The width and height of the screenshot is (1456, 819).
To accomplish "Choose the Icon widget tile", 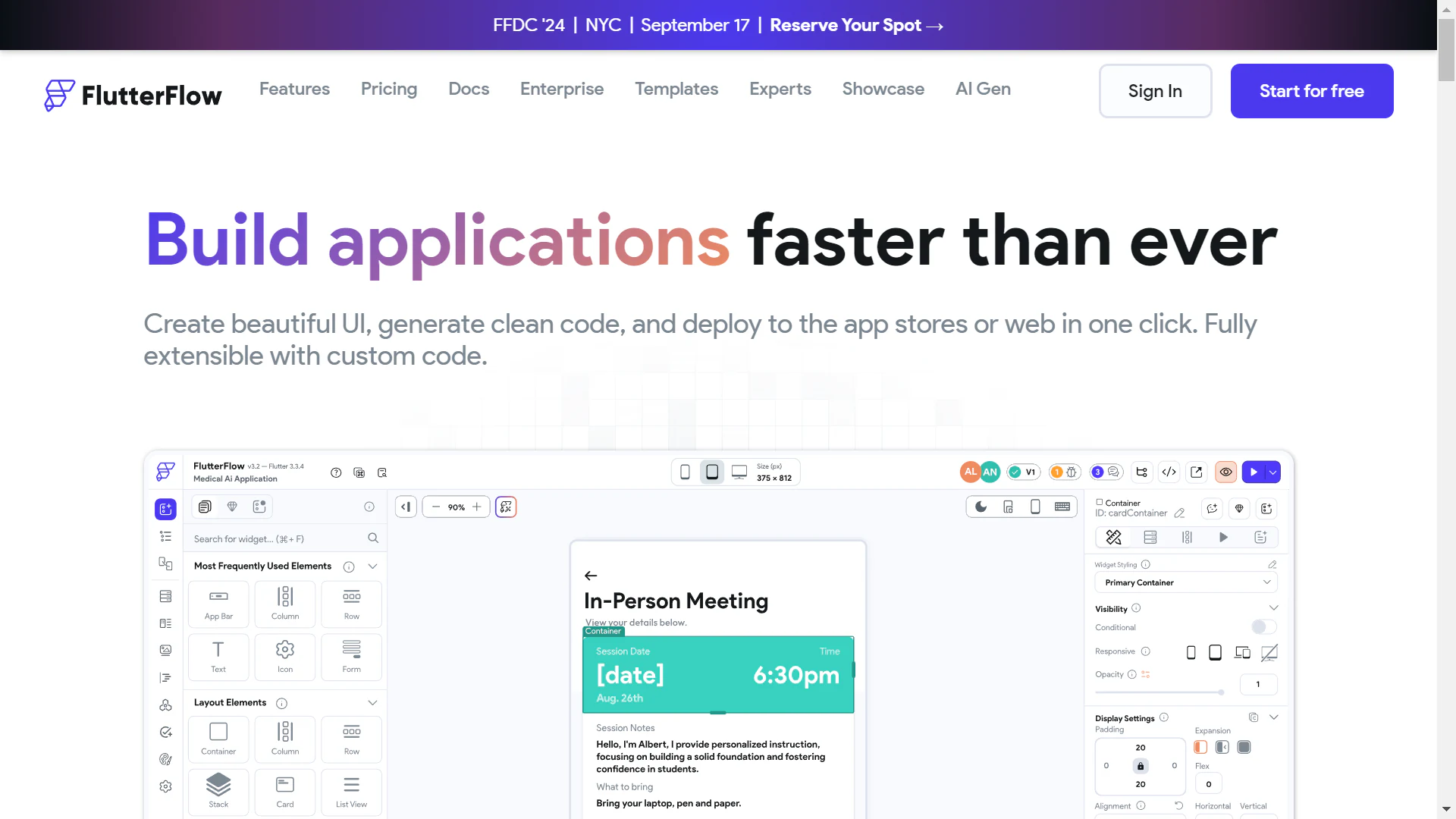I will coord(285,657).
